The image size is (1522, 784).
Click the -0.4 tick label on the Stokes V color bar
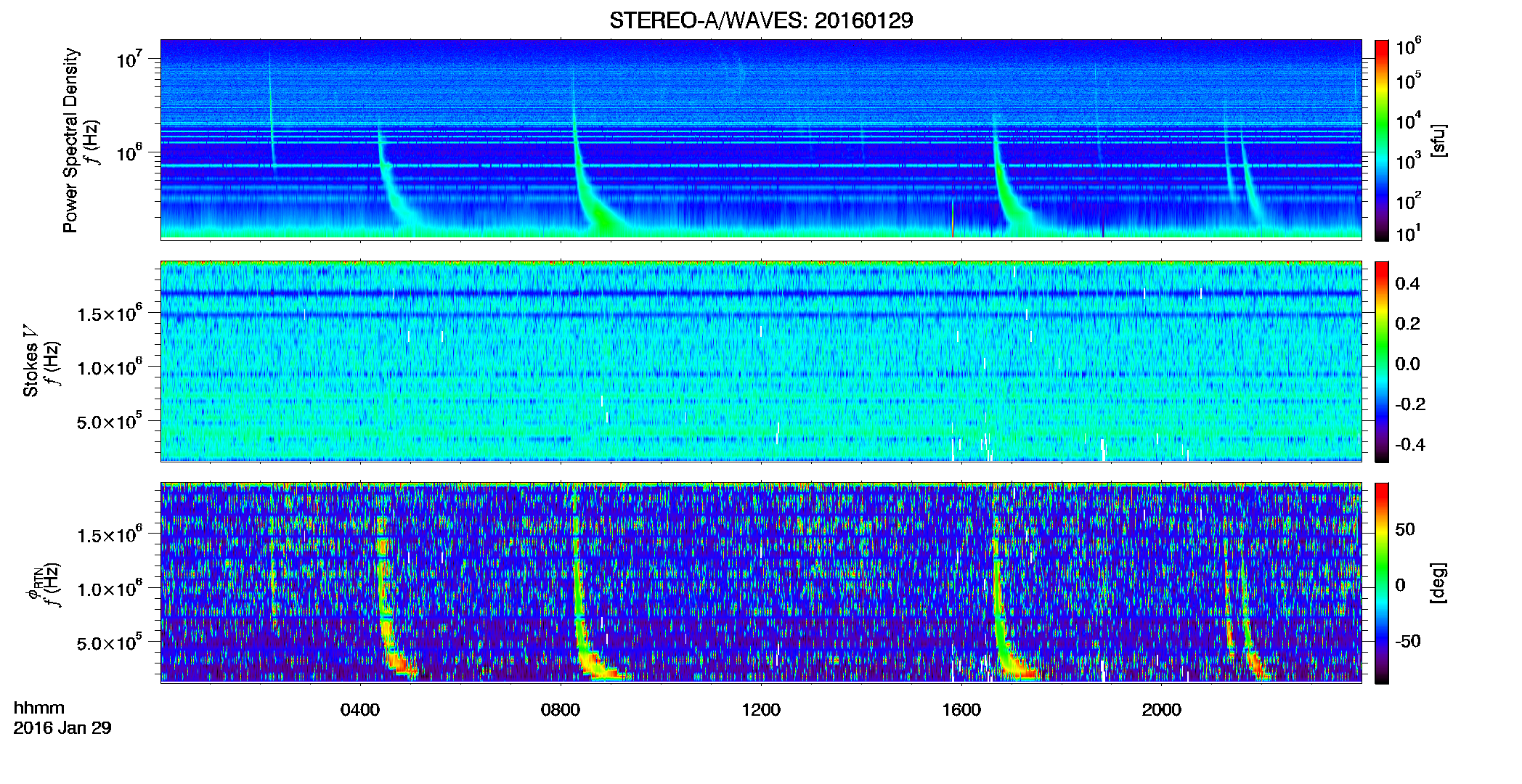click(1410, 444)
